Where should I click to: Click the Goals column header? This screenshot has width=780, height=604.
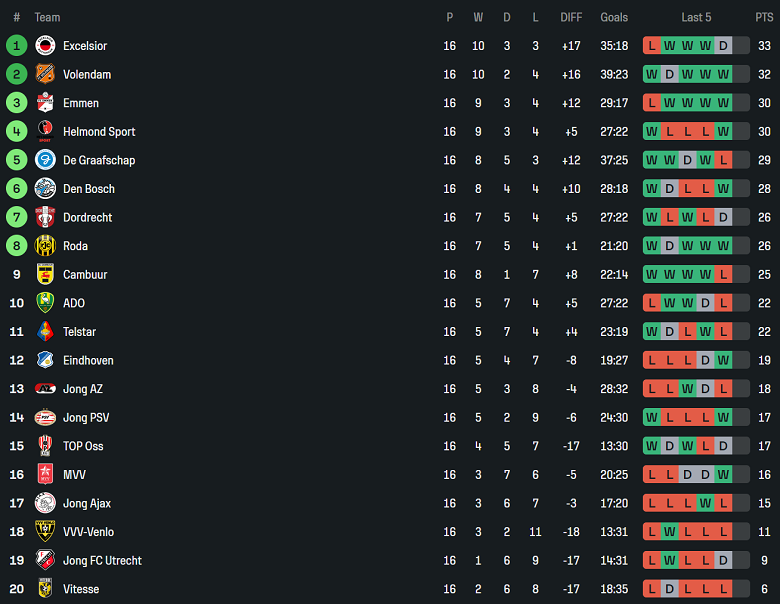point(614,17)
